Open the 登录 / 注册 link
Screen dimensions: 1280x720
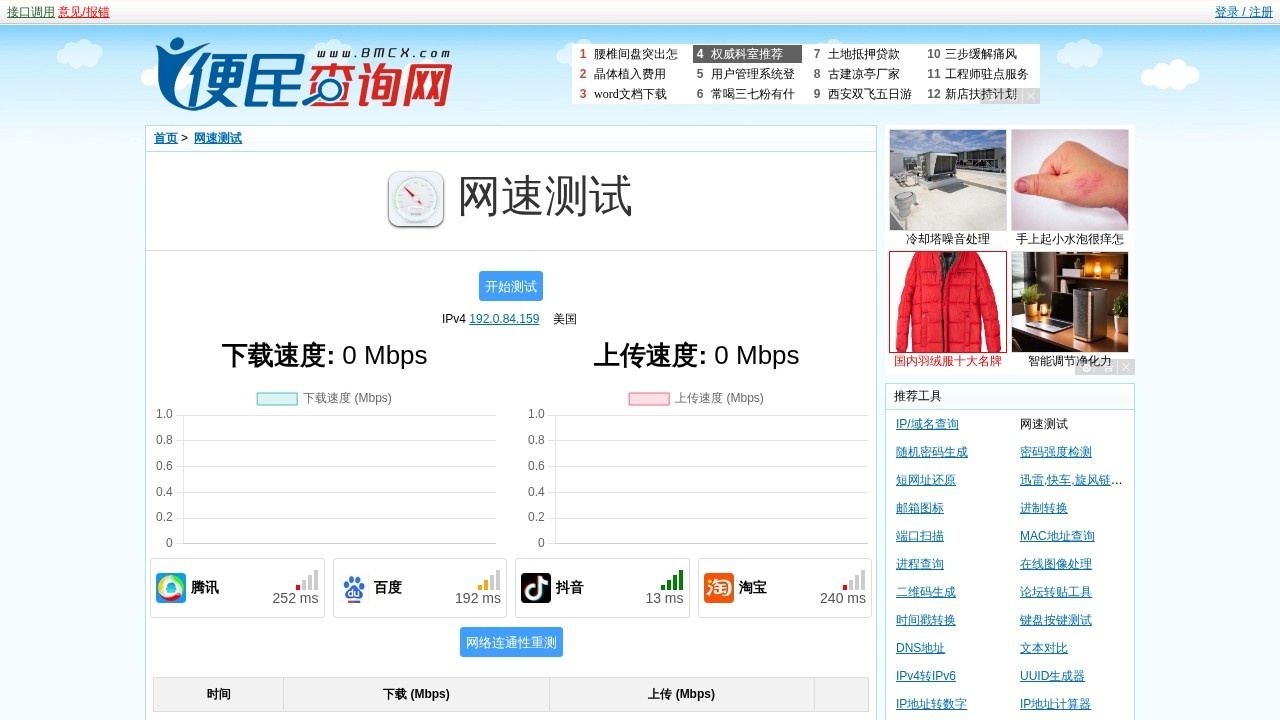(1243, 12)
